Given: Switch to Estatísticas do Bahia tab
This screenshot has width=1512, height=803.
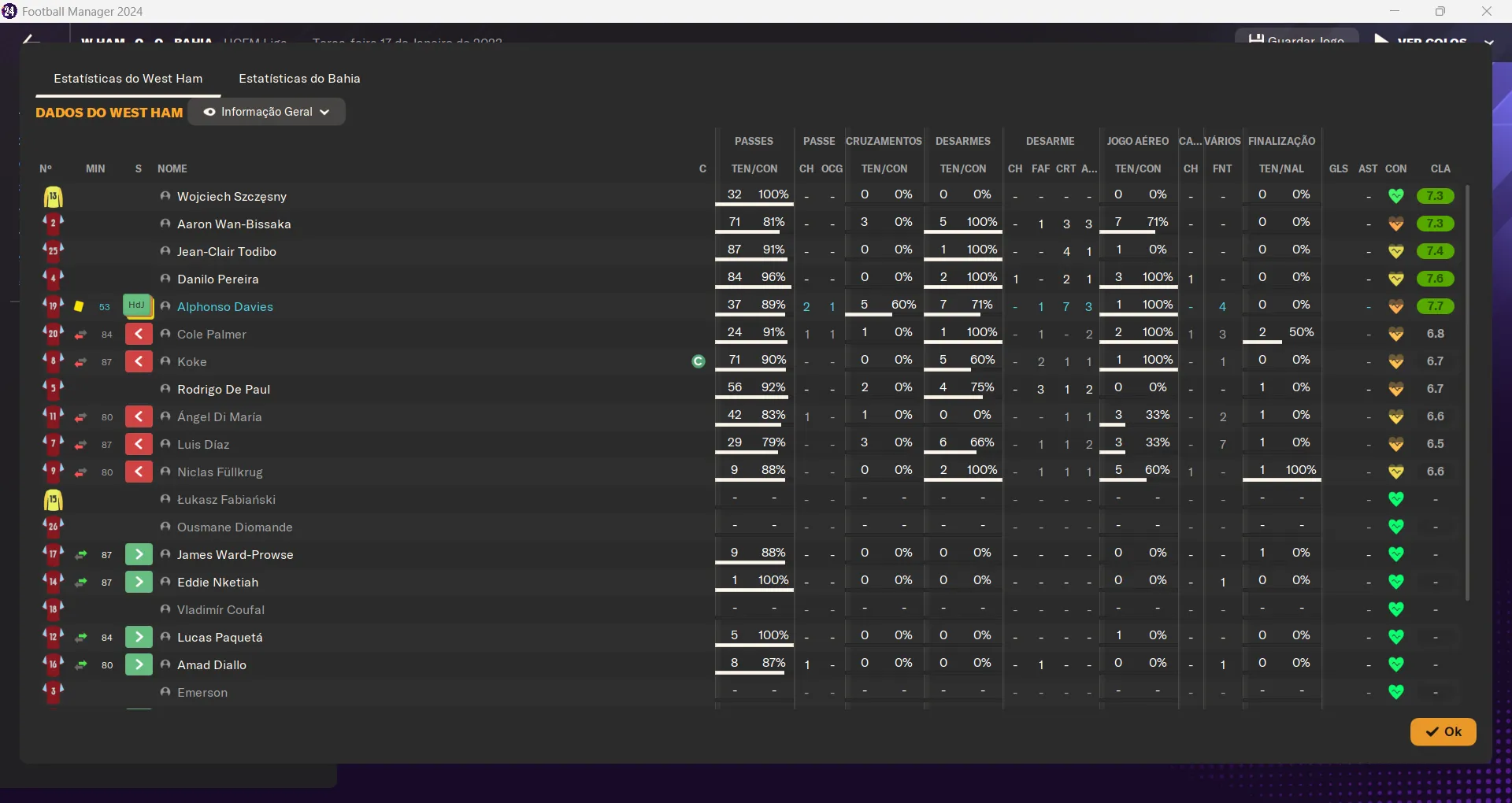Looking at the screenshot, I should [299, 79].
